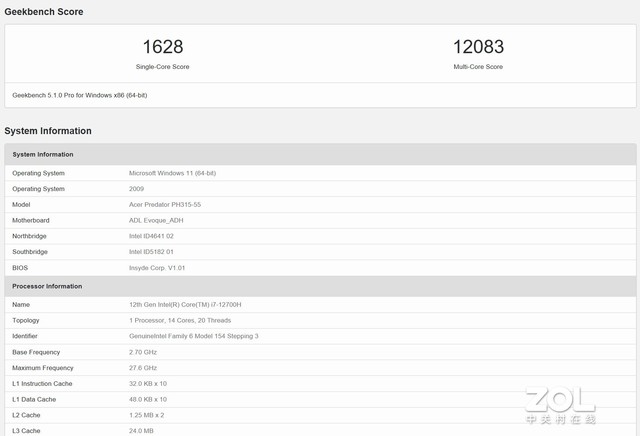Click the Geekbench Score heading
Image resolution: width=640 pixels, height=436 pixels.
(44, 12)
